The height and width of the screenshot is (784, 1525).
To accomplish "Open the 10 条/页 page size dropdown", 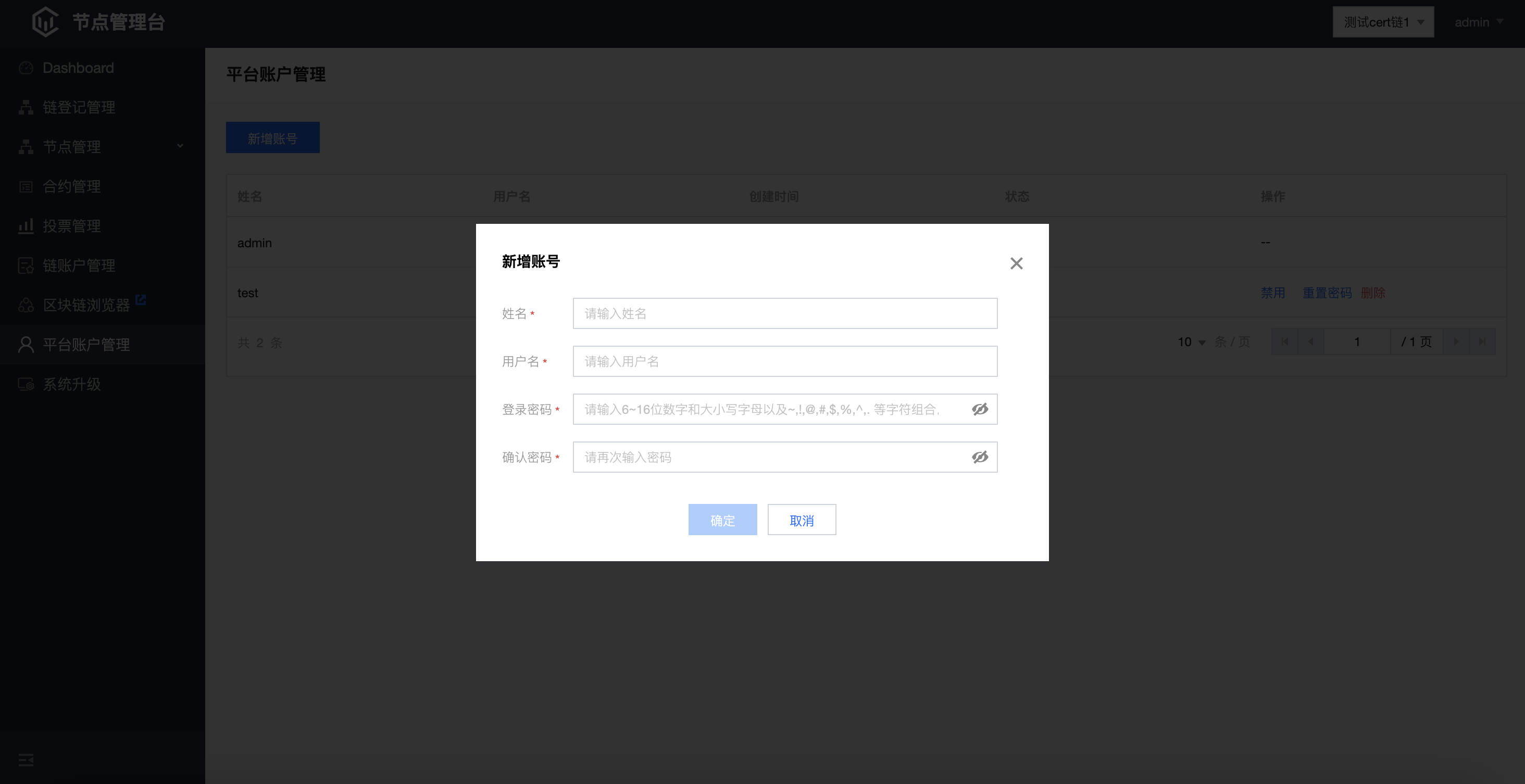I will 1191,342.
